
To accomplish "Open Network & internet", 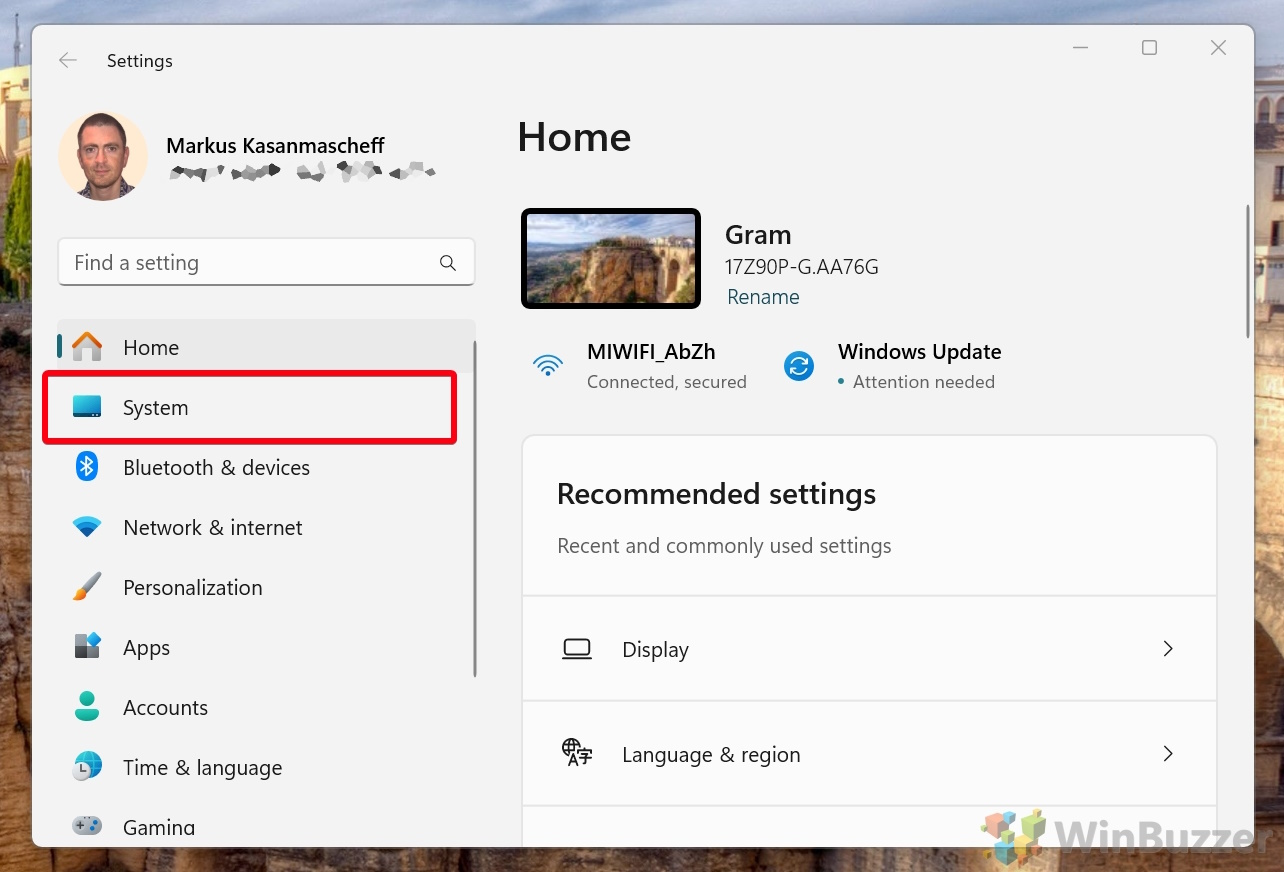I will point(266,527).
